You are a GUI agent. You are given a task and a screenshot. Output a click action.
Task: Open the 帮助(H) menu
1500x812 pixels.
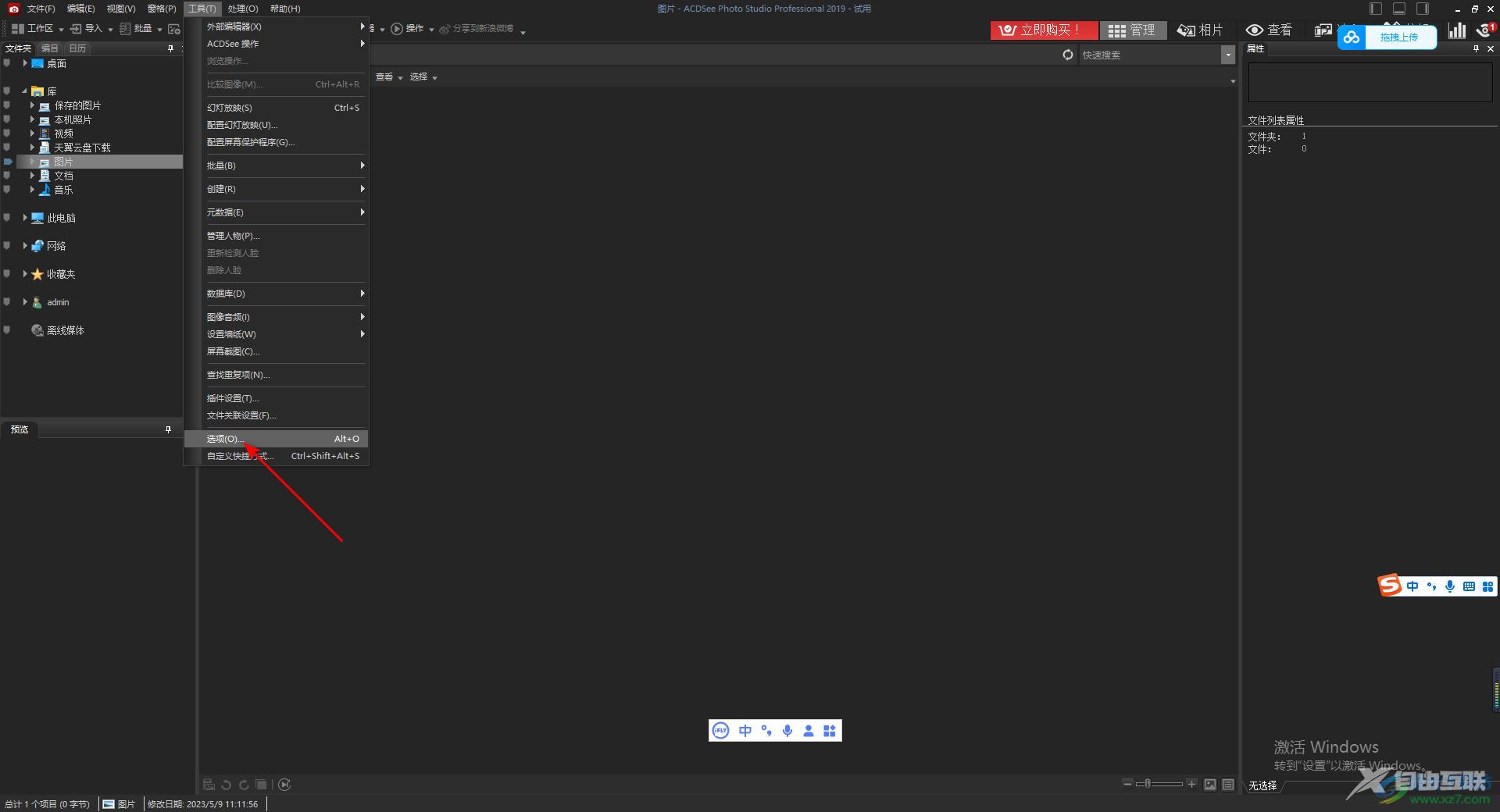tap(285, 9)
